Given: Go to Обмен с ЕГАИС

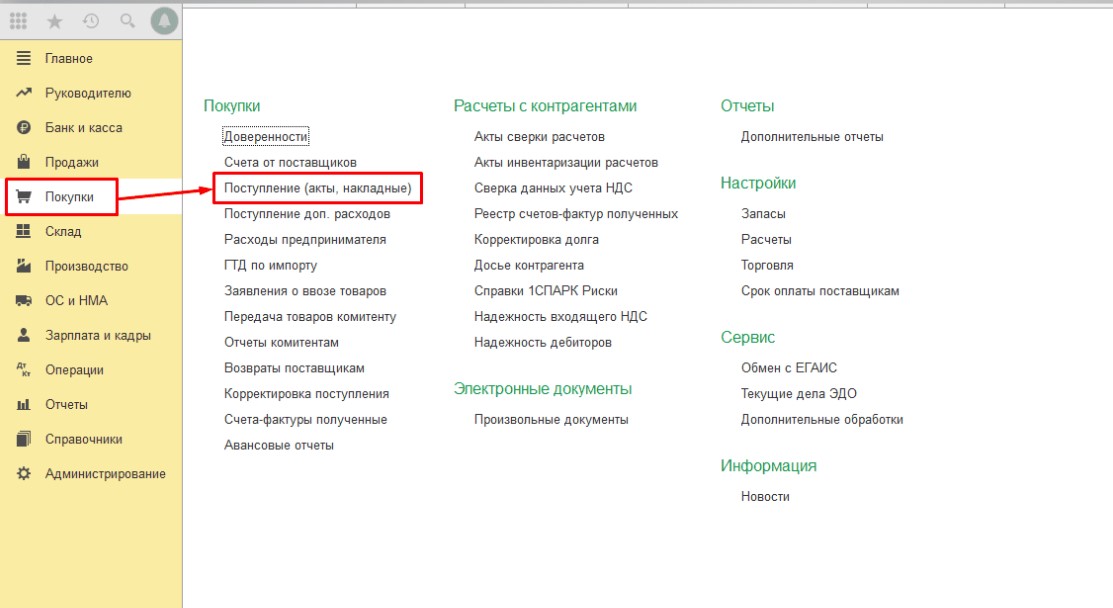Looking at the screenshot, I should point(789,368).
